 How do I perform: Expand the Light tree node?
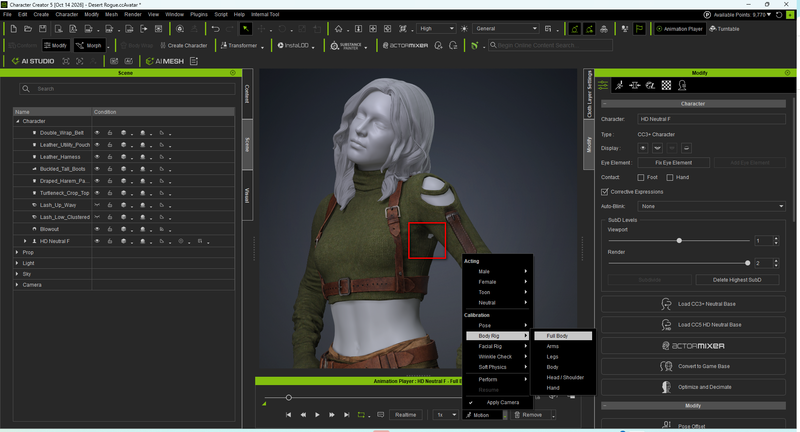17,263
